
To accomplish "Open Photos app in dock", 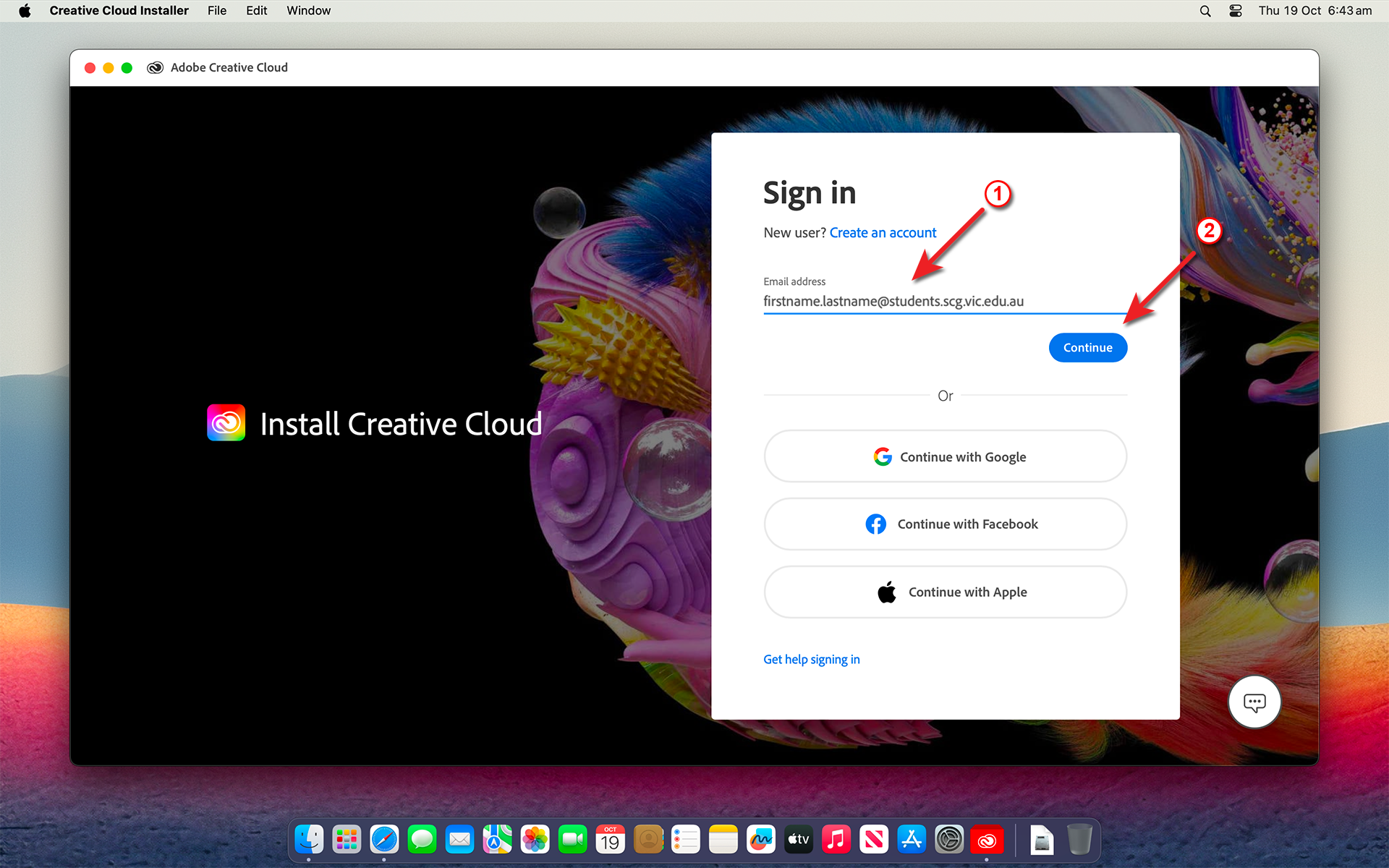I will (535, 840).
